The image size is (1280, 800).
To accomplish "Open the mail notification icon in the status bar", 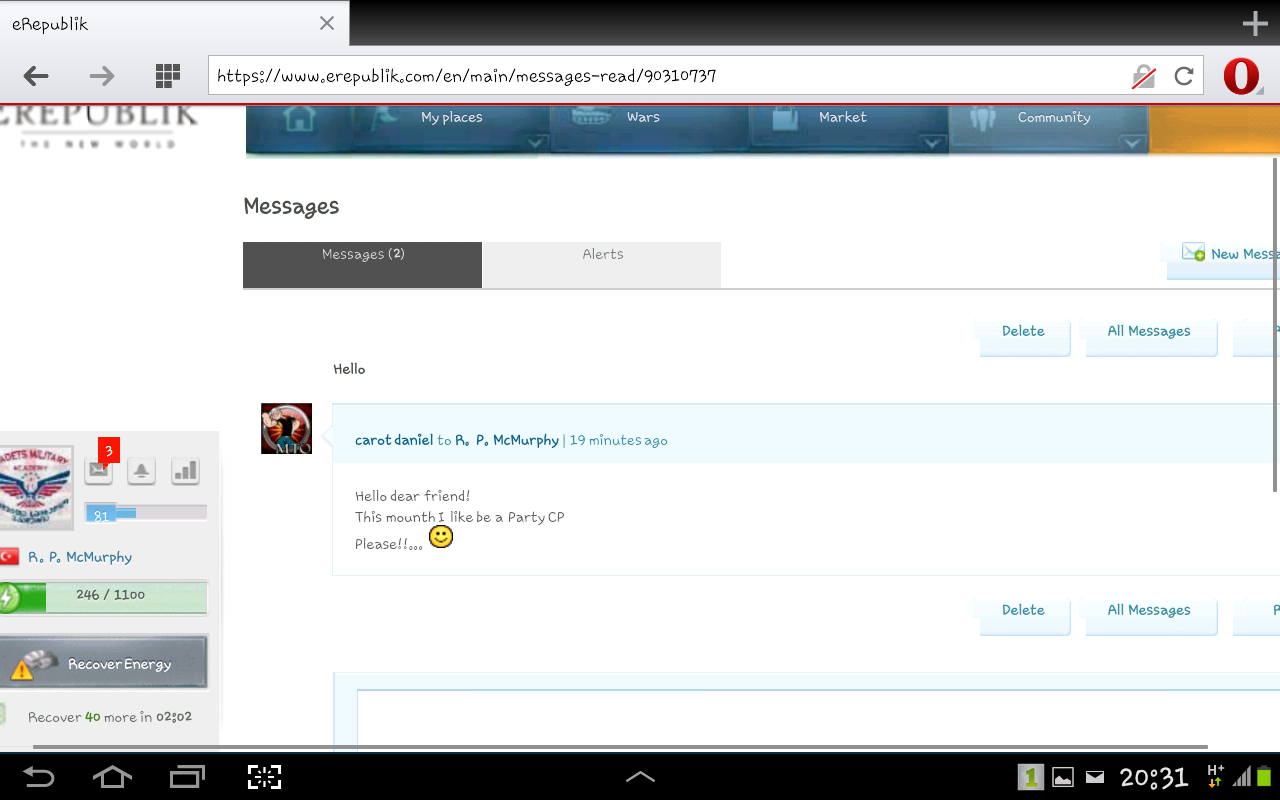I will [x=1095, y=777].
